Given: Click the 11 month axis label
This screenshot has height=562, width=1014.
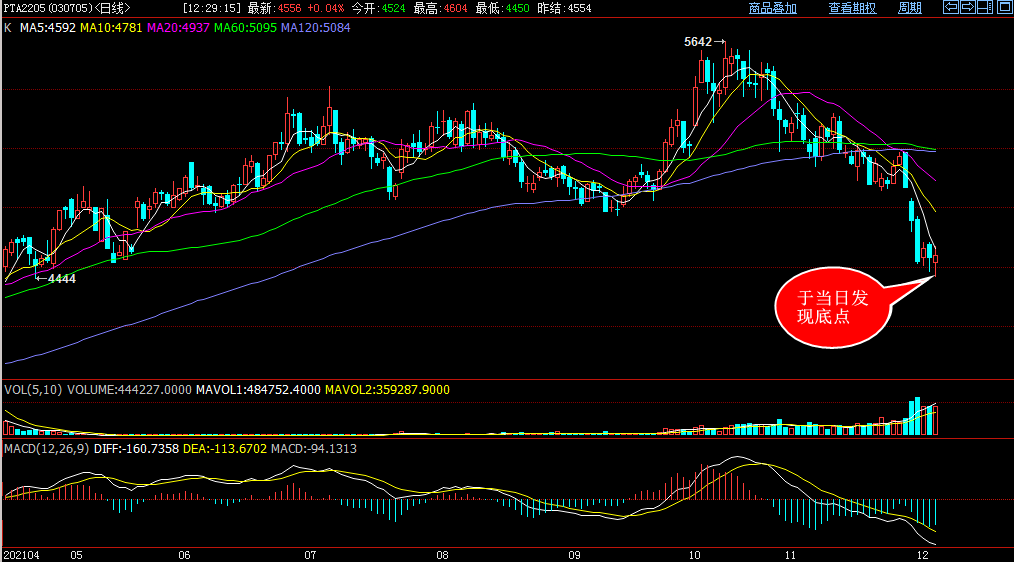Looking at the screenshot, I should 790,556.
